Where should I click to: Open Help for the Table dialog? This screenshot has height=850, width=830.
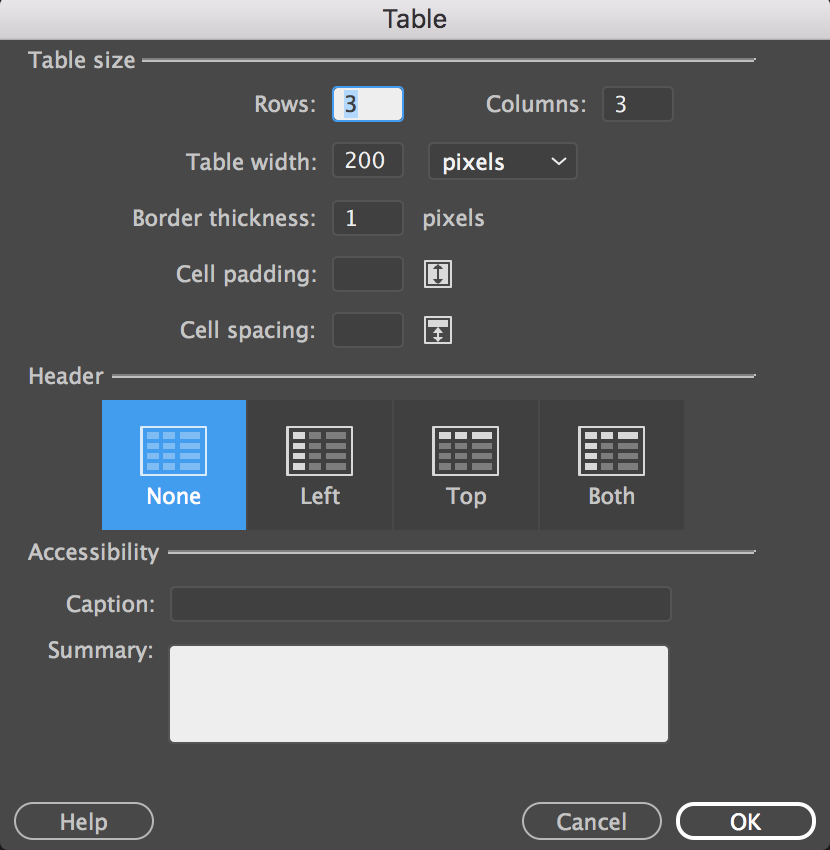(83, 821)
